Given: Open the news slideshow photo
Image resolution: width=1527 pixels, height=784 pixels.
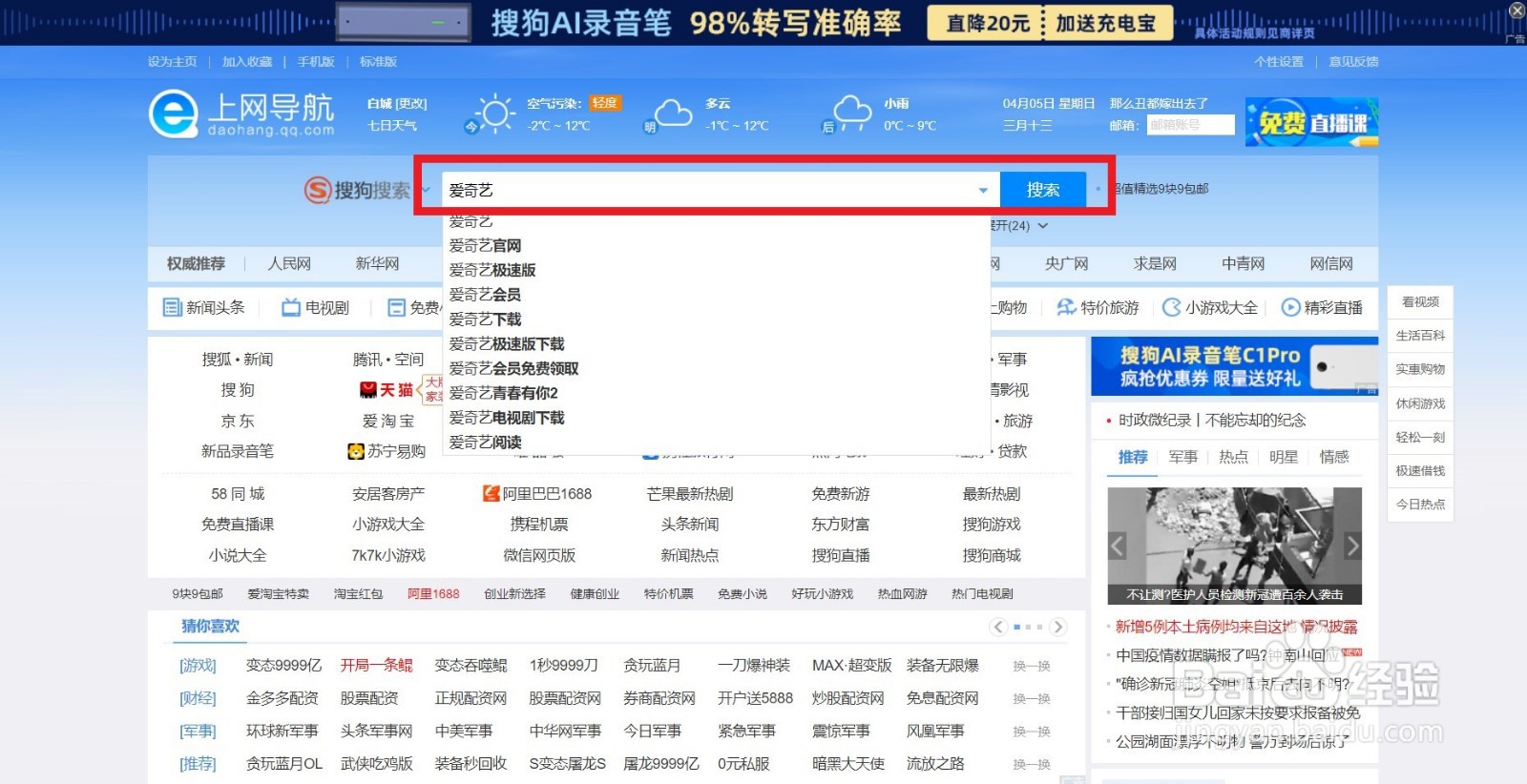Looking at the screenshot, I should pyautogui.click(x=1235, y=546).
